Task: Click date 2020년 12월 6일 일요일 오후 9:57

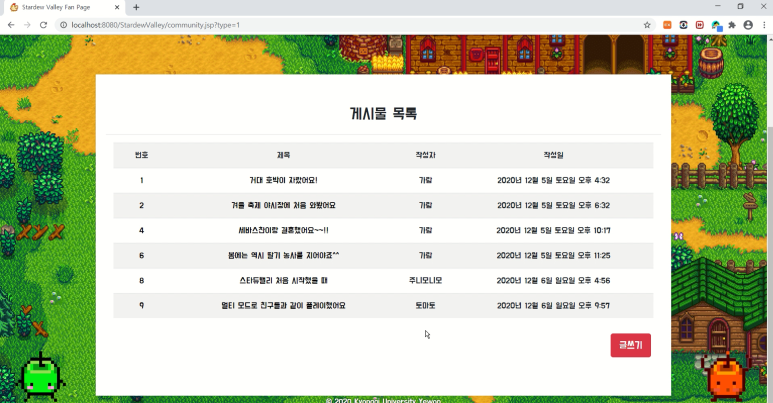Action: [553, 306]
